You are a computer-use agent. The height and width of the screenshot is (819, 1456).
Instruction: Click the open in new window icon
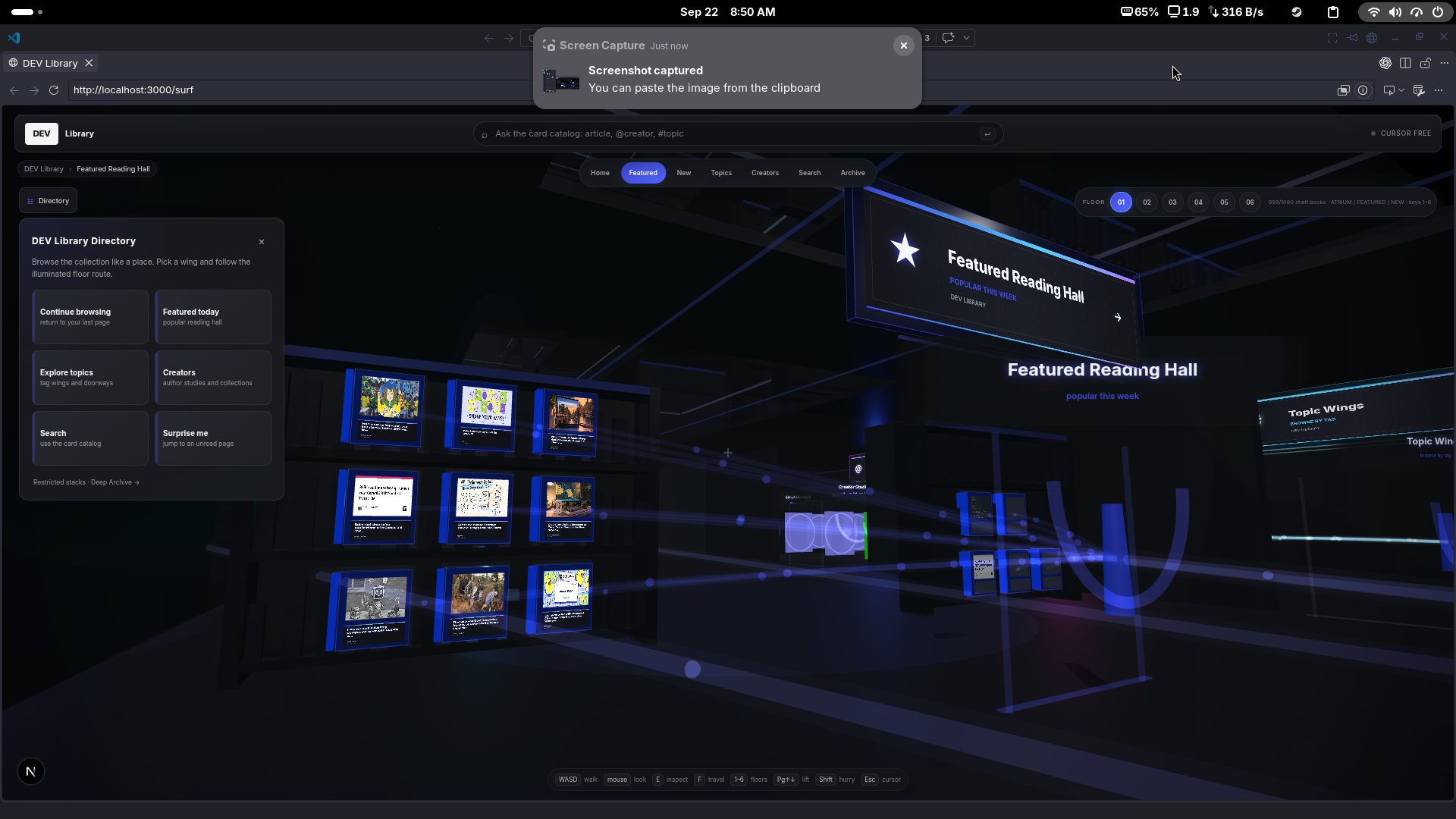coord(1343,90)
